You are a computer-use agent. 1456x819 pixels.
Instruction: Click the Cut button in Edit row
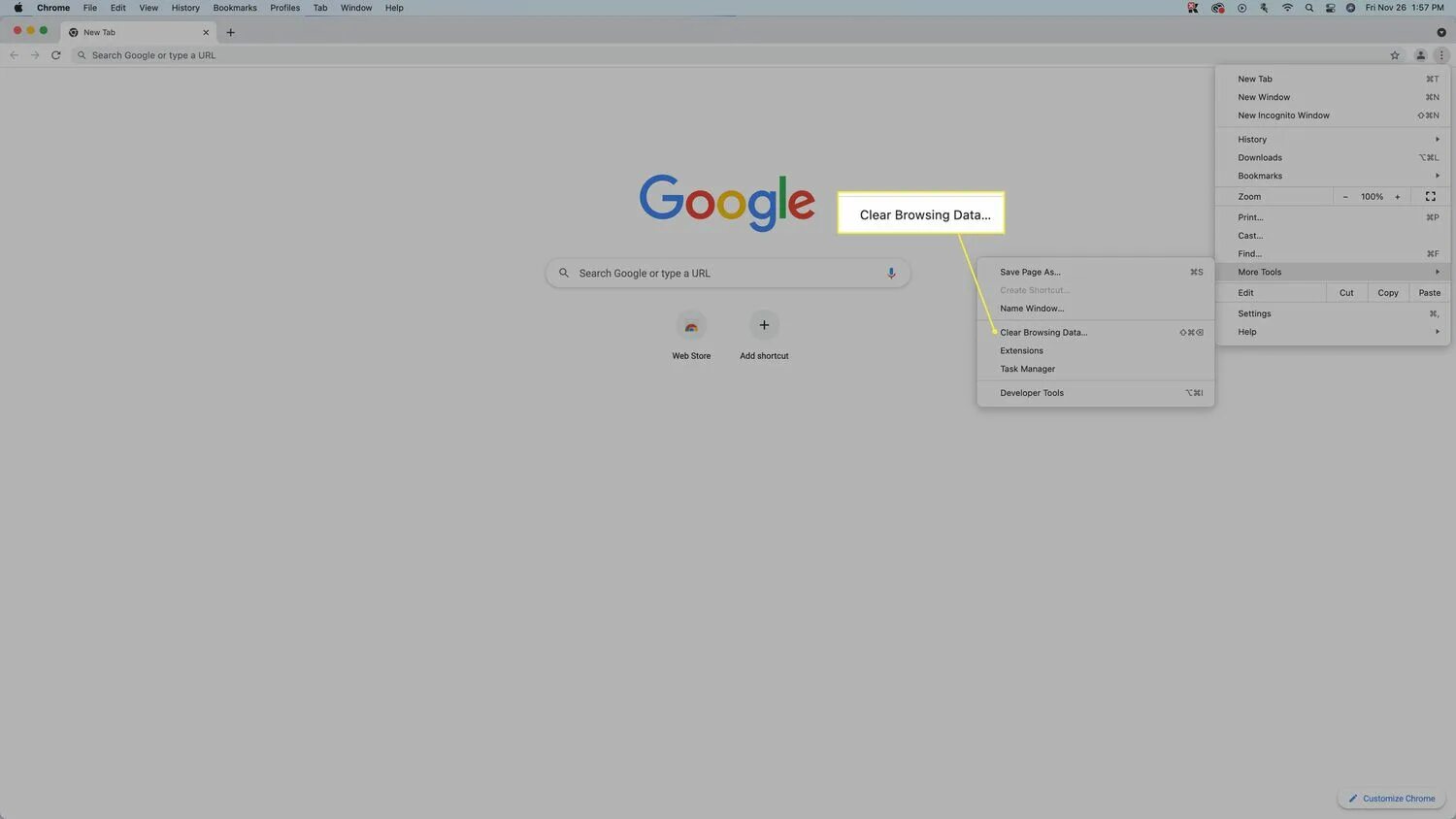pos(1346,292)
